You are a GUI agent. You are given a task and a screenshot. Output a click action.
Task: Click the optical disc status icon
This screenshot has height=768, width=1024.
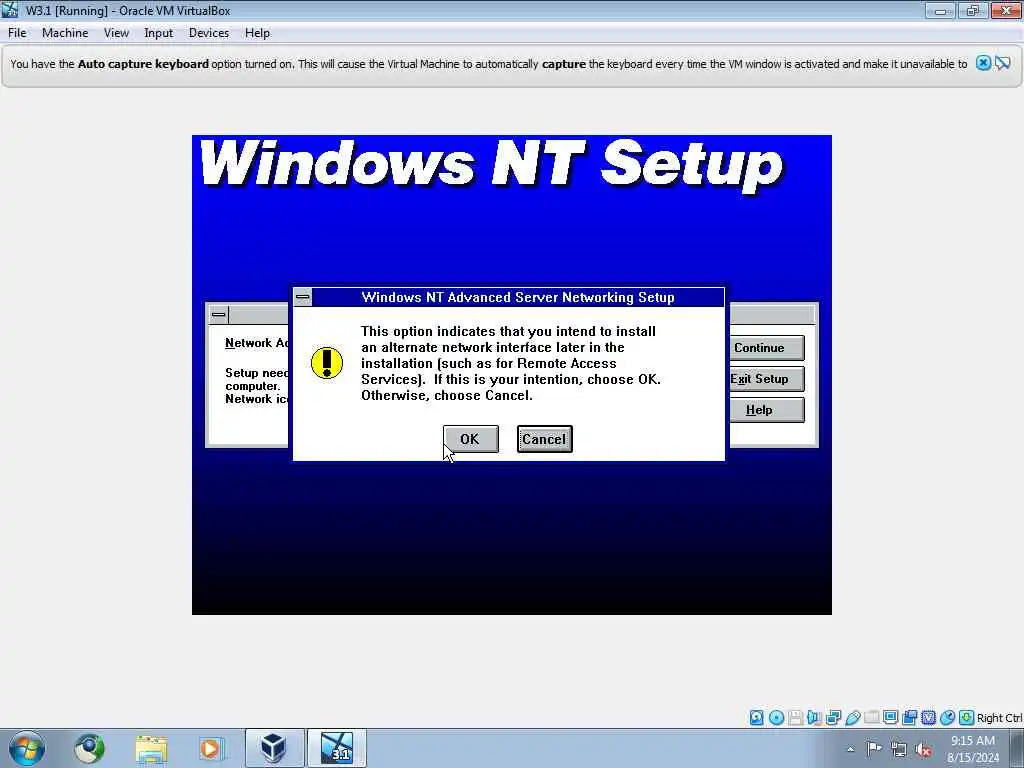(776, 718)
